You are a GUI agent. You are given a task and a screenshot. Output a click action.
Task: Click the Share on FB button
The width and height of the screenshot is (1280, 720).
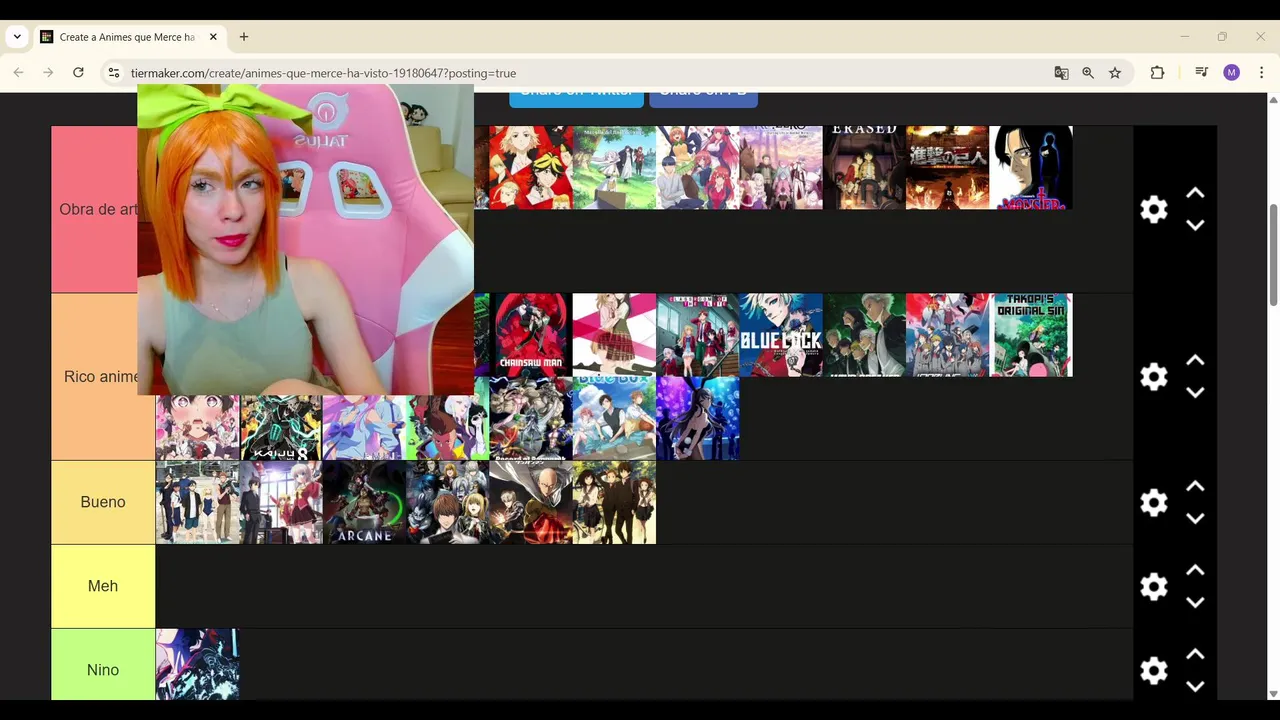[x=704, y=96]
